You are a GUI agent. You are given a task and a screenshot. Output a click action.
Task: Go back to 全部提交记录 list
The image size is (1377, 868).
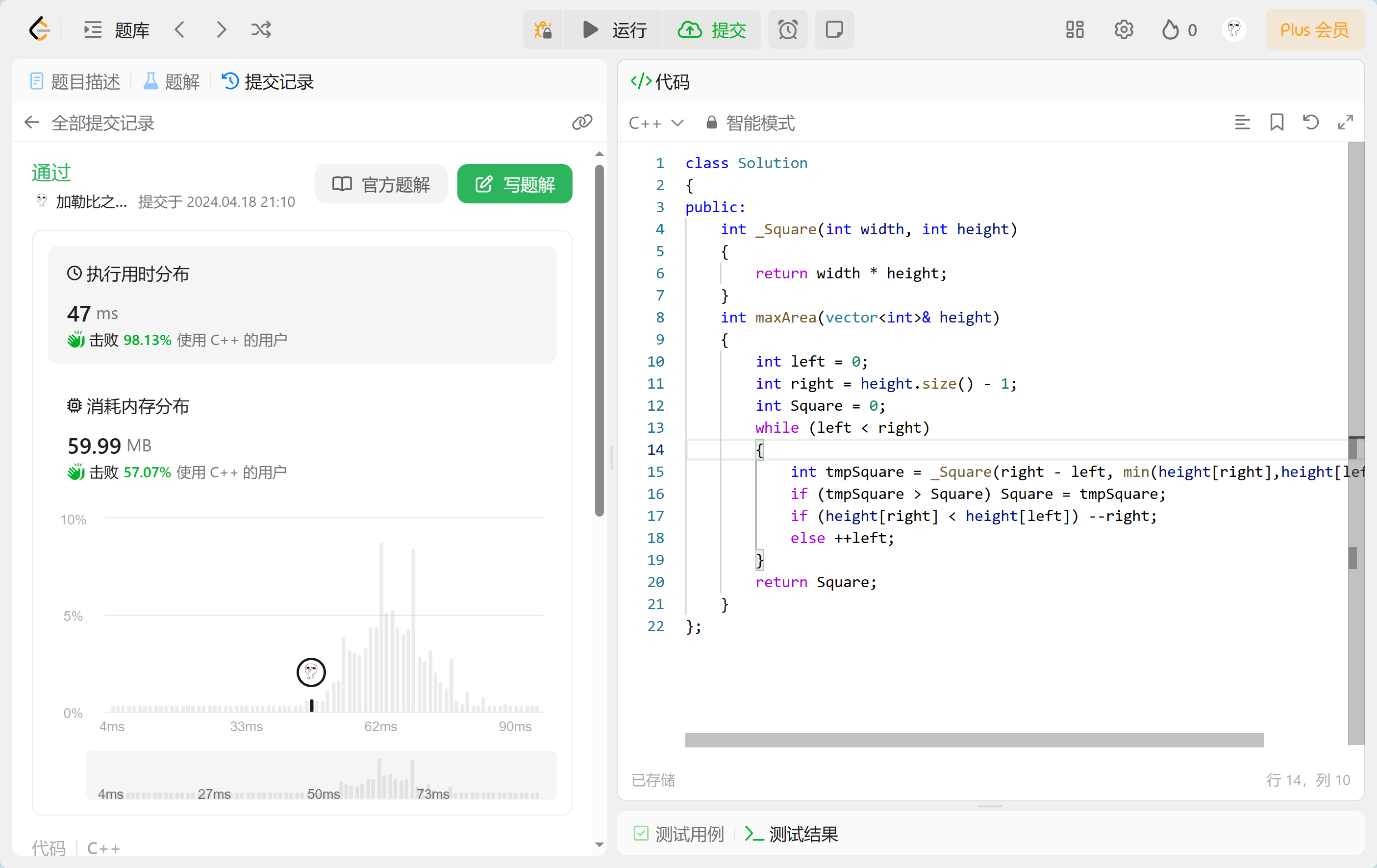pyautogui.click(x=32, y=123)
